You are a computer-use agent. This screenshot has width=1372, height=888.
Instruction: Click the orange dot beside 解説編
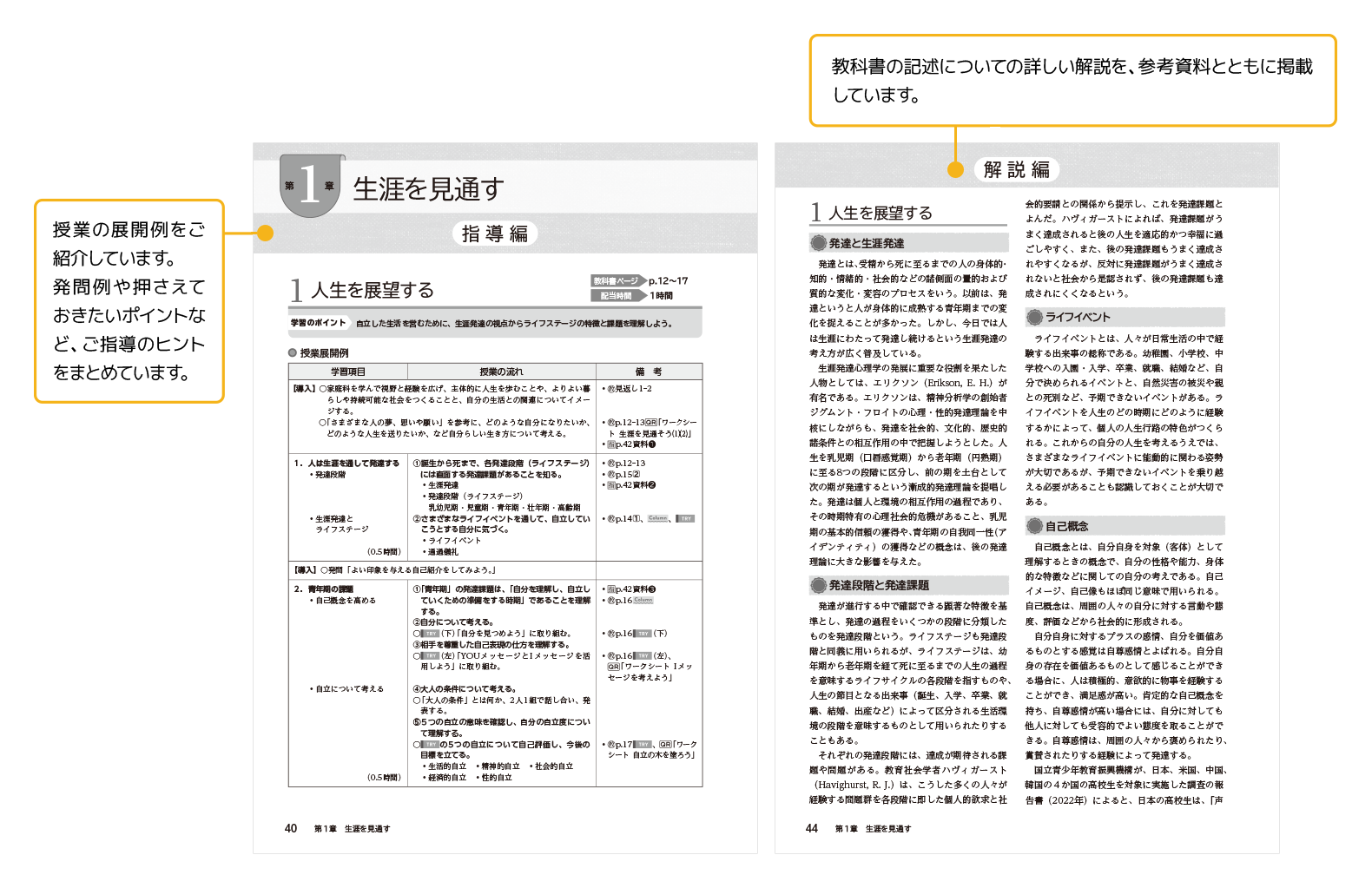pyautogui.click(x=955, y=169)
